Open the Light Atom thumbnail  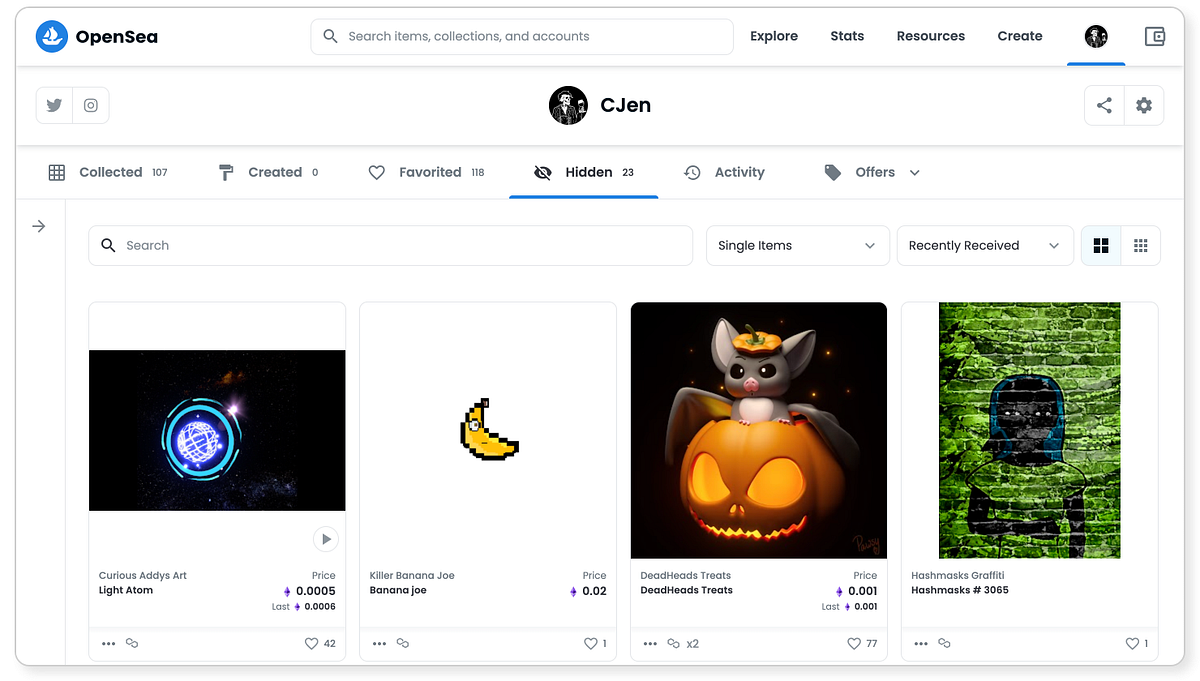point(217,430)
